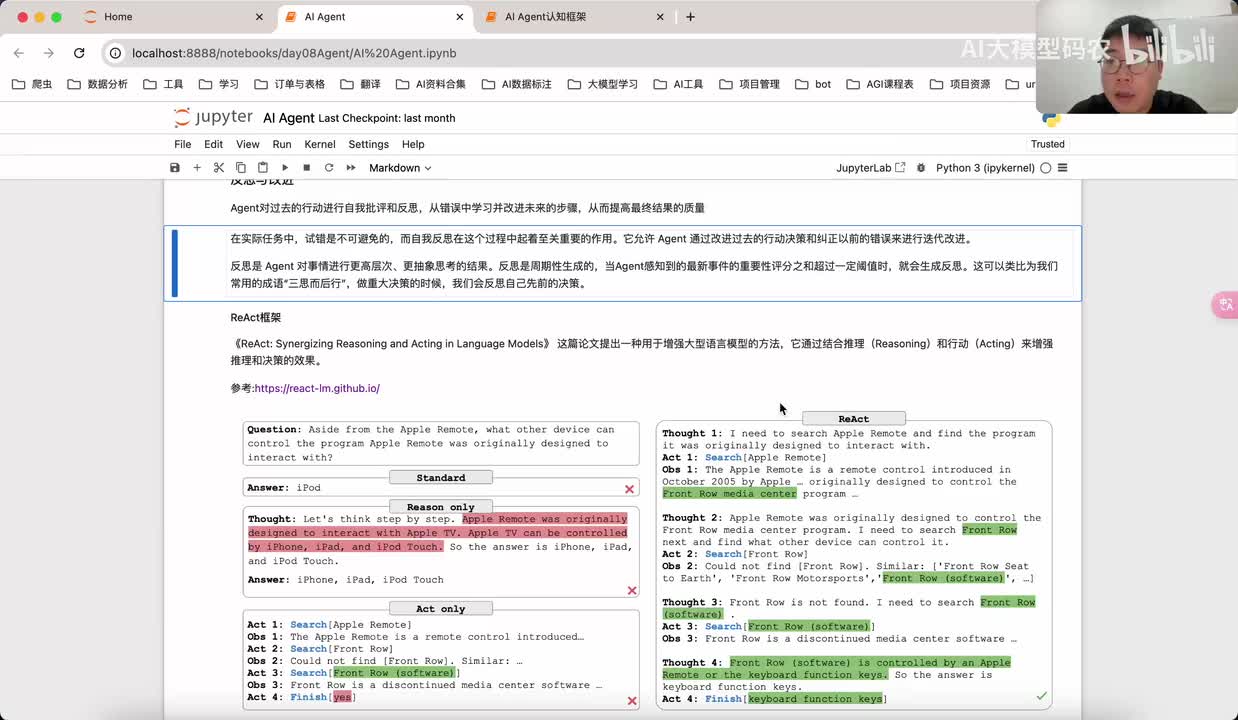
Task: Click Python 3 (ipykernel) kernel selector
Action: point(985,168)
